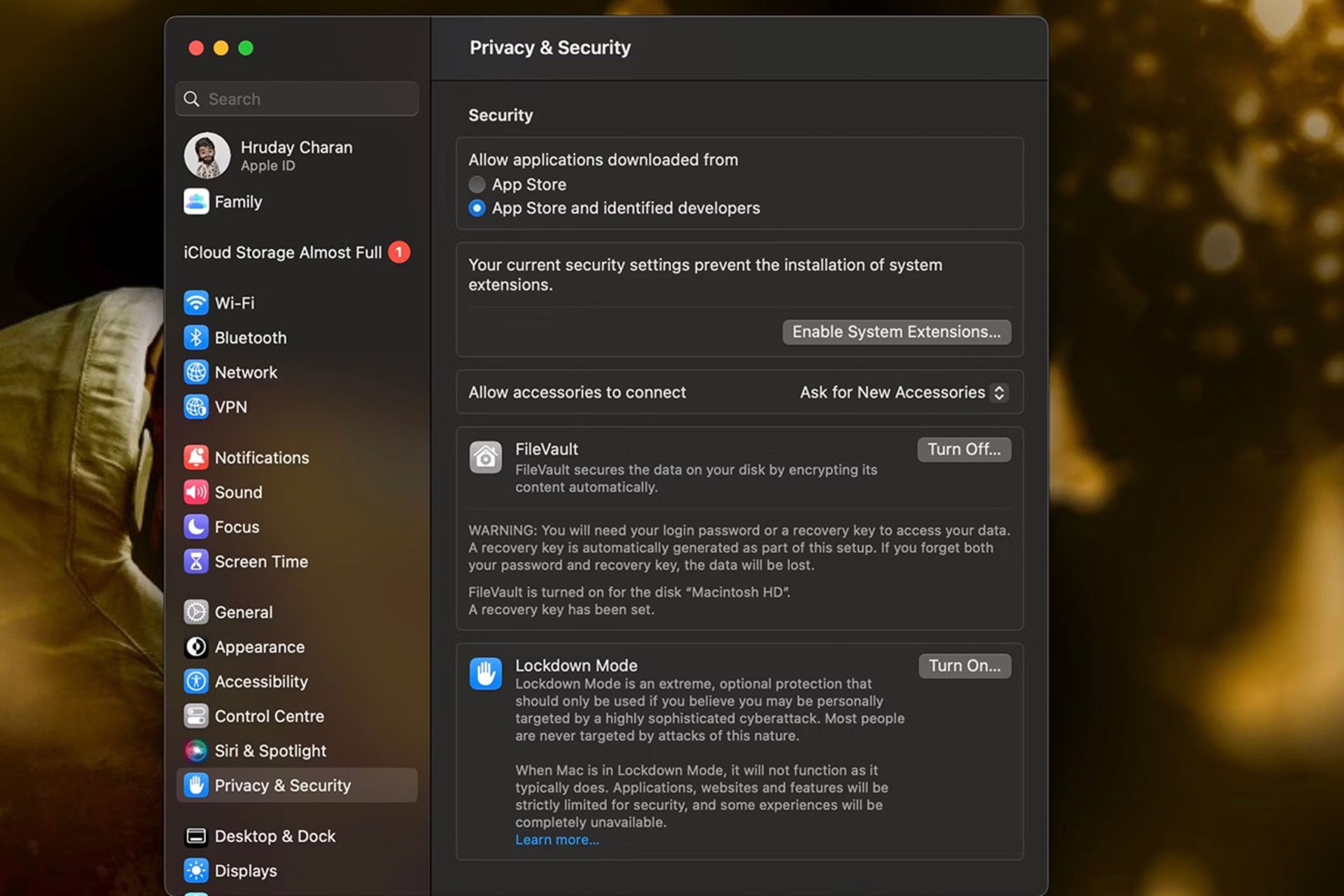Open the Wi-Fi icon in sidebar
This screenshot has height=896, width=1344.
click(x=196, y=303)
